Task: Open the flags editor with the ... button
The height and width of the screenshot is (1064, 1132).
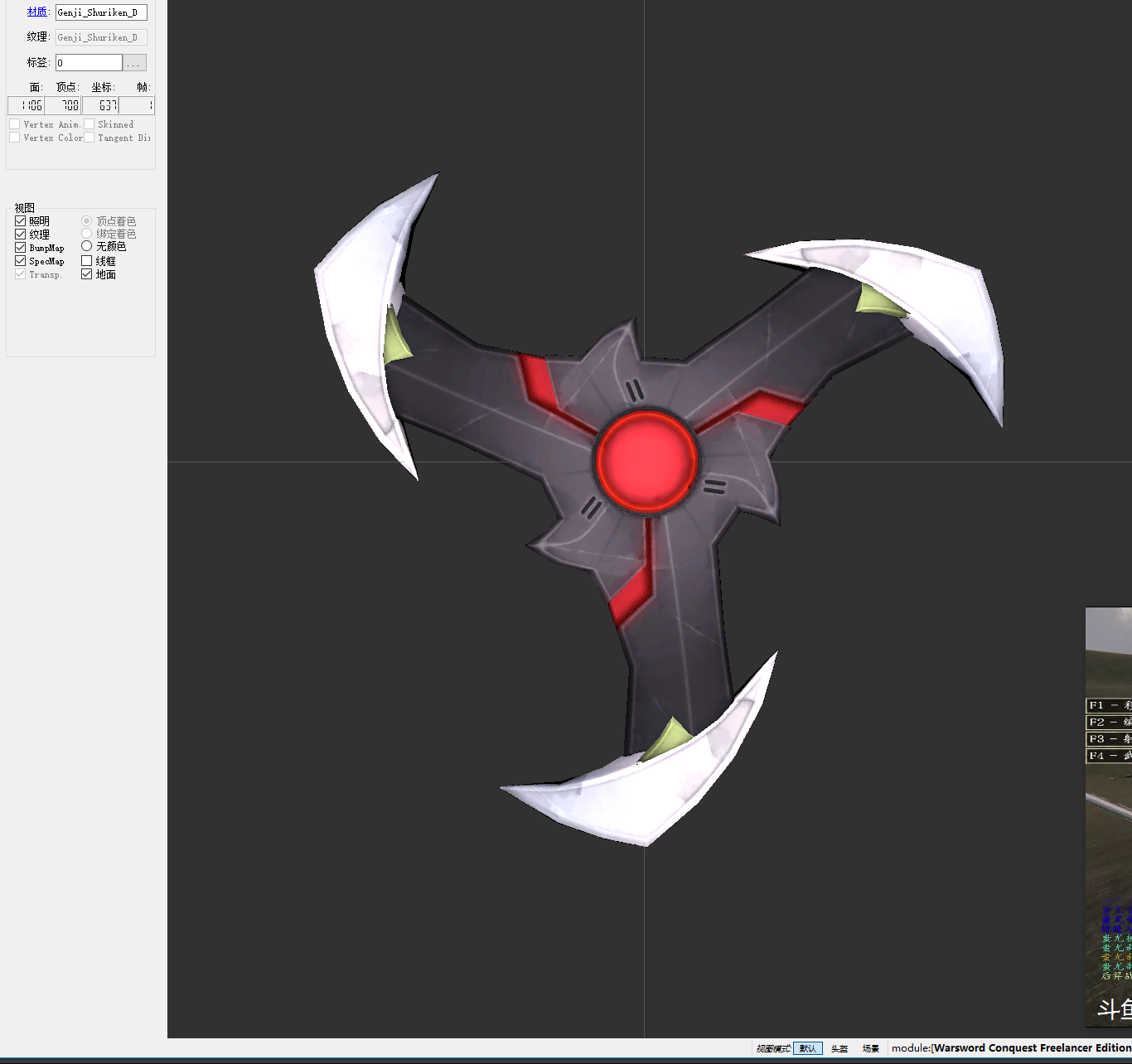Action: pos(135,63)
